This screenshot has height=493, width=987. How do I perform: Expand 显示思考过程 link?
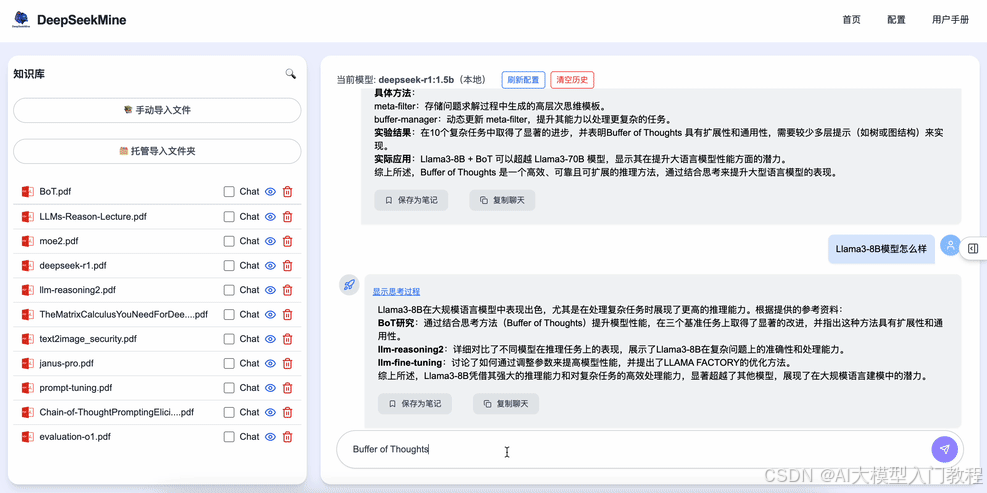coord(396,292)
